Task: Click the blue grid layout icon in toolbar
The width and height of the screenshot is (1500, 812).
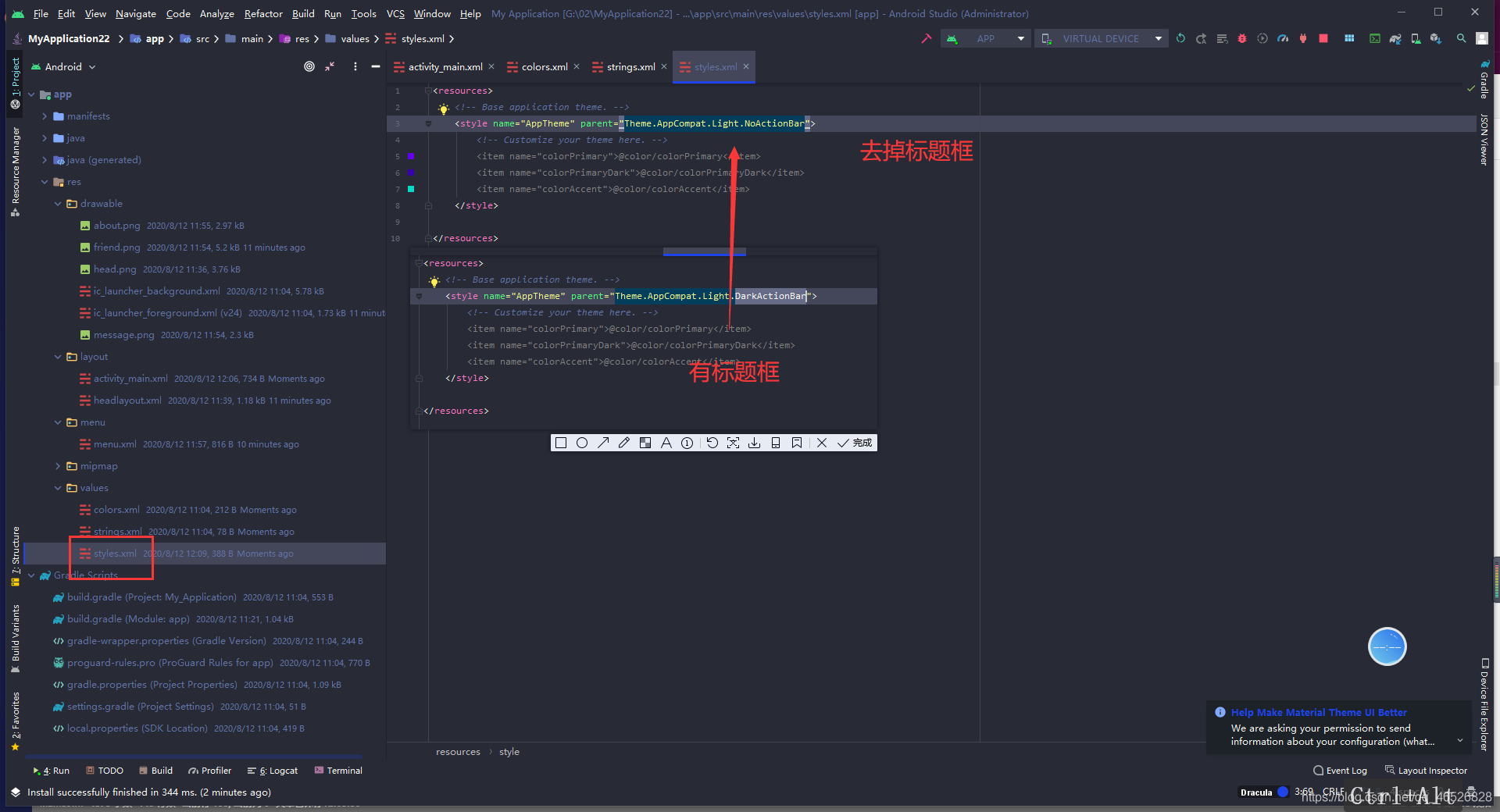Action: click(x=1349, y=38)
